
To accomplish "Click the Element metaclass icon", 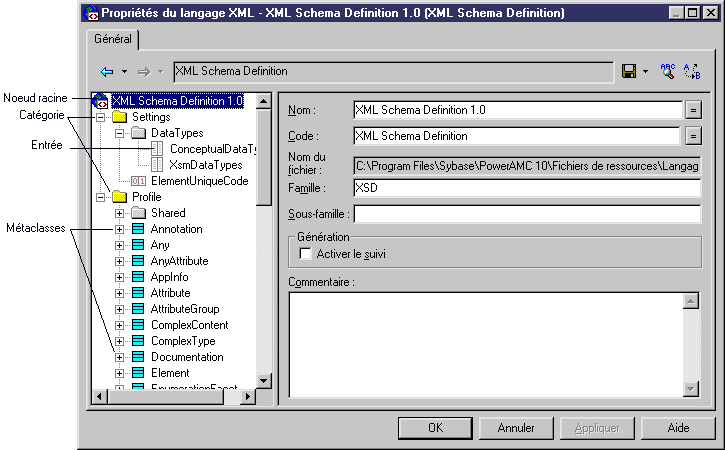I will click(138, 373).
